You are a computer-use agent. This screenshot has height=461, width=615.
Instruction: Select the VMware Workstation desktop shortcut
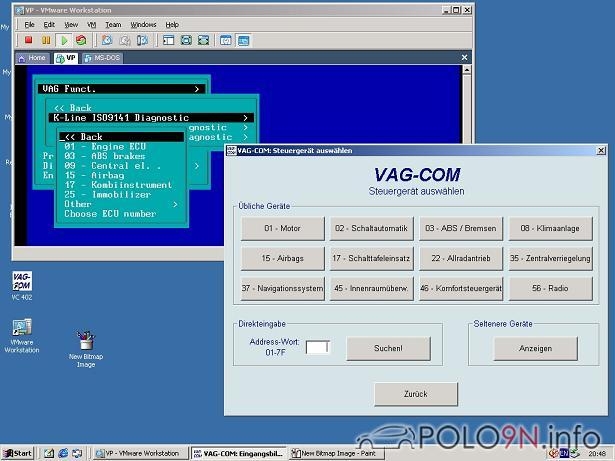coord(22,336)
